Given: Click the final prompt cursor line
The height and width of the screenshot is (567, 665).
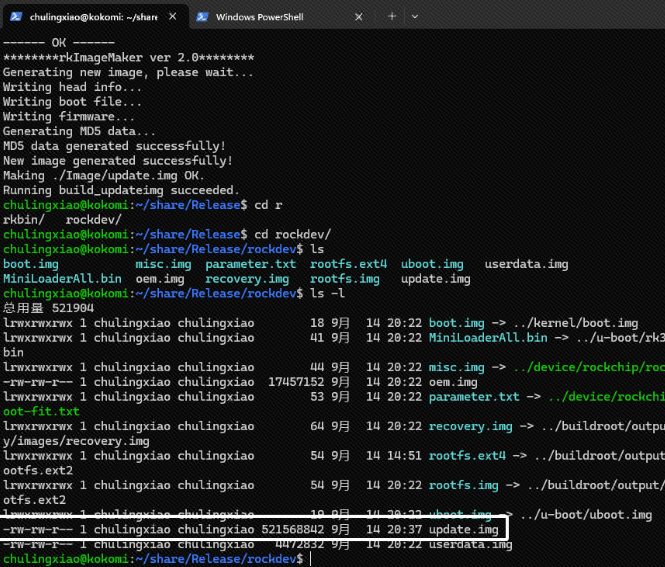Looking at the screenshot, I should [158, 559].
